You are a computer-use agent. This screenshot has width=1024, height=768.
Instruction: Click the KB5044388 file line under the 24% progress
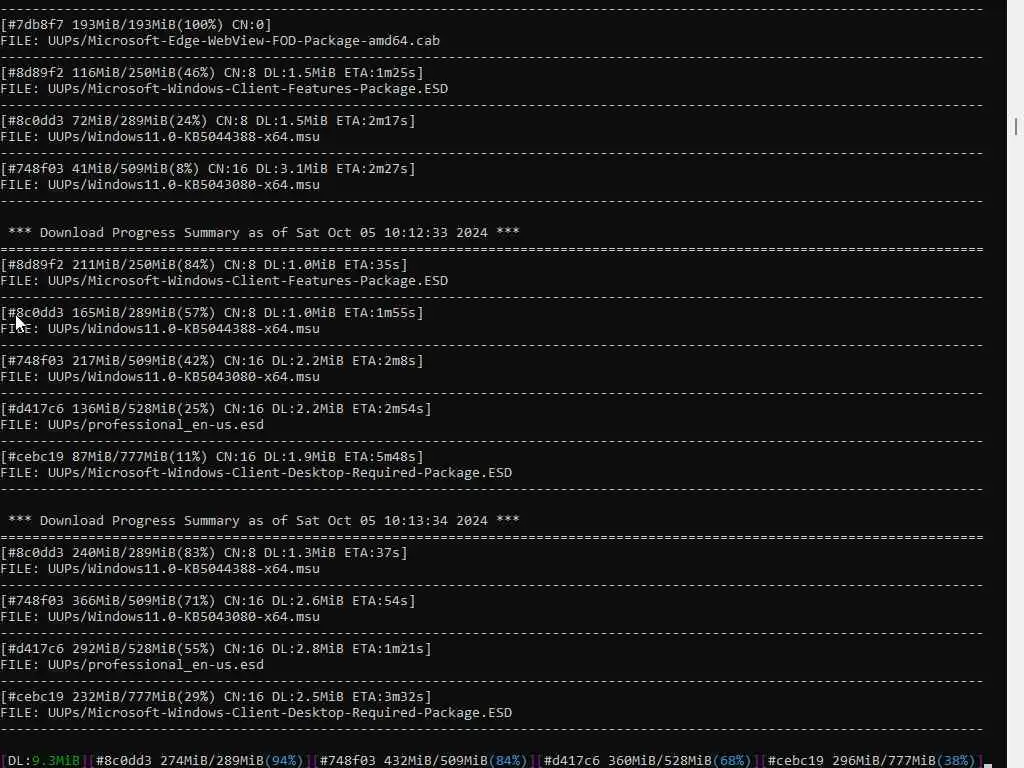(x=160, y=136)
